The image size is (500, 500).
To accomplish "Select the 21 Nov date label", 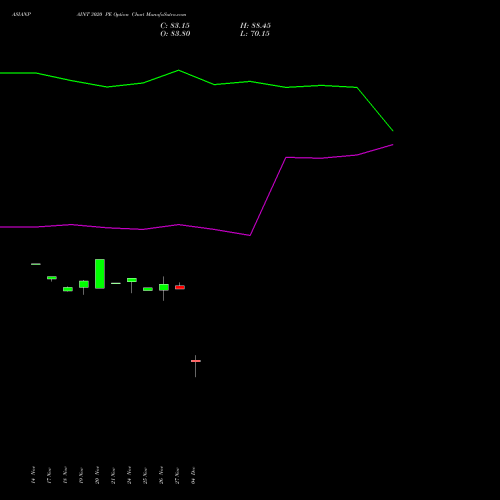I will point(113,475).
